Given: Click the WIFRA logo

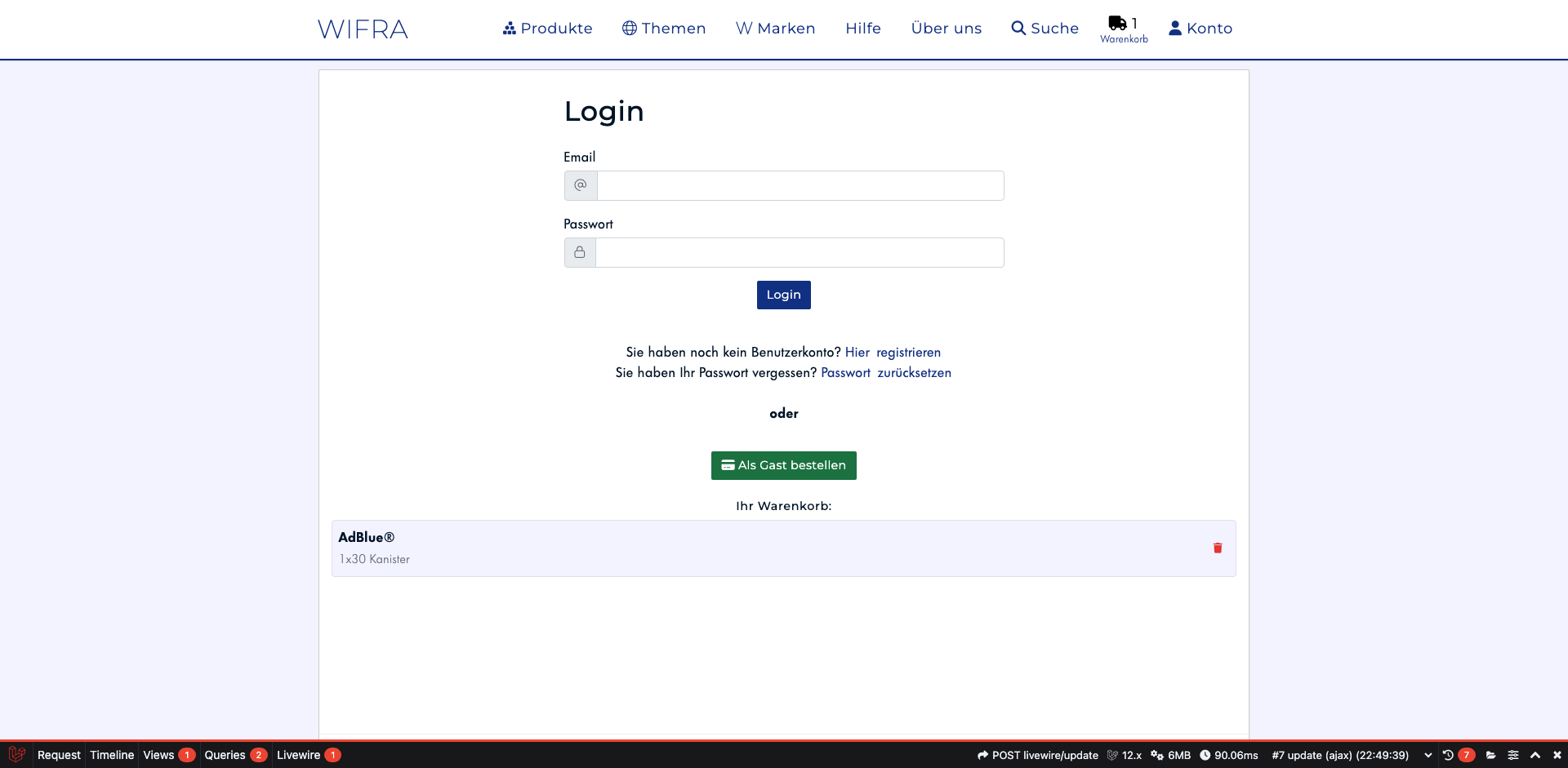Looking at the screenshot, I should 363,29.
